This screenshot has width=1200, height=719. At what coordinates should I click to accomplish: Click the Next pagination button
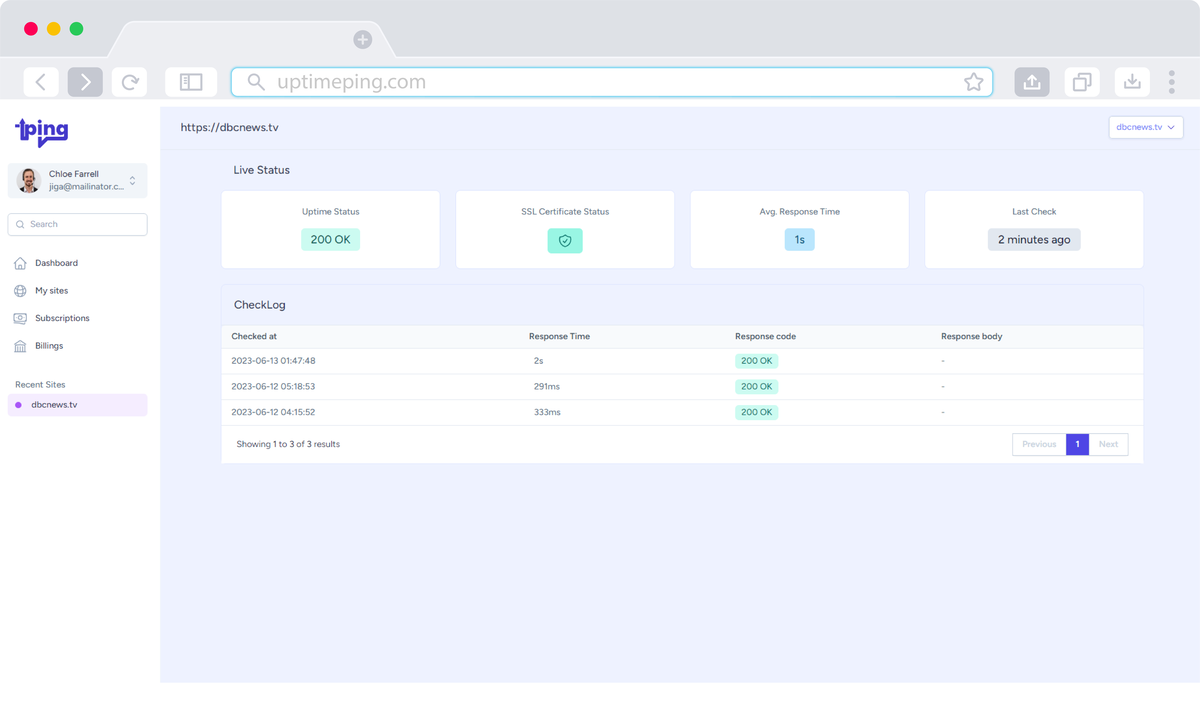[1108, 444]
